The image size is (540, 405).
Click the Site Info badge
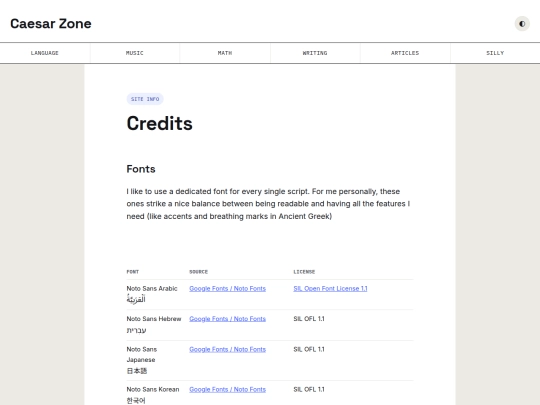(145, 99)
